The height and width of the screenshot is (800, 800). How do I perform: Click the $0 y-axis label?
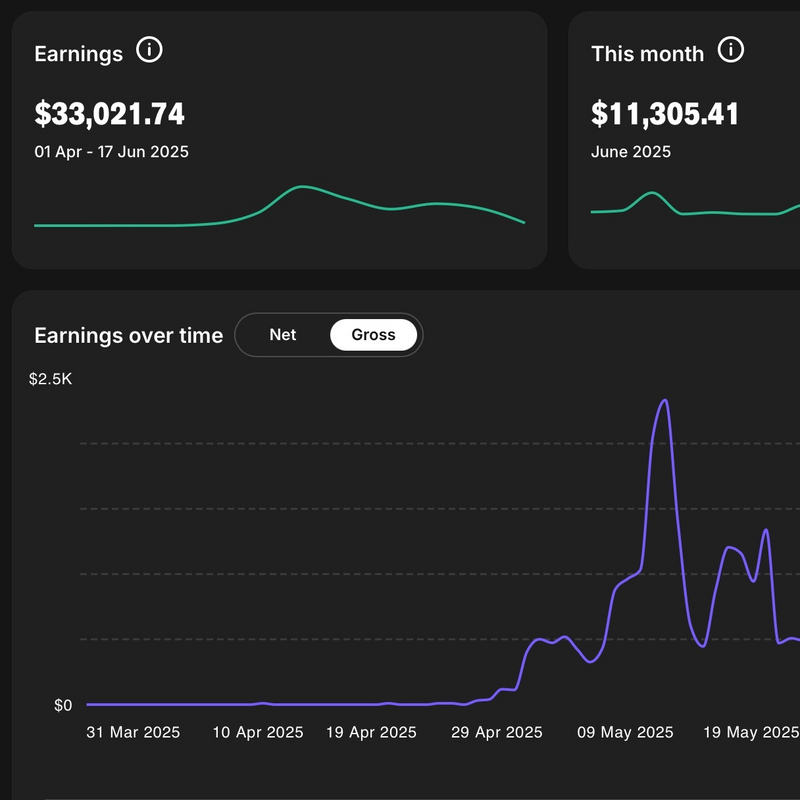(x=63, y=706)
